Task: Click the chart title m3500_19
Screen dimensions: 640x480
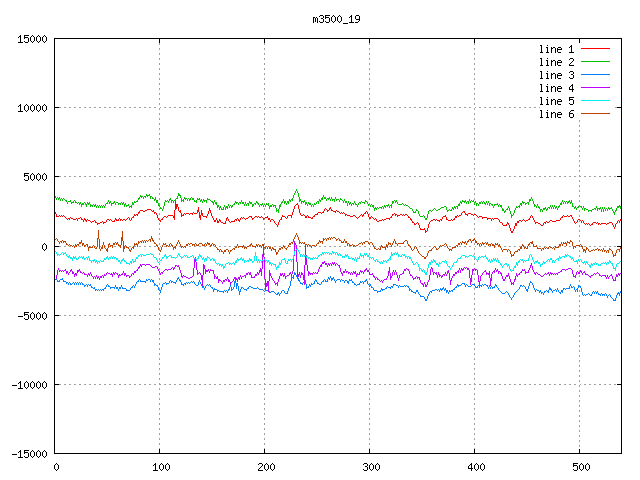Action: click(x=337, y=19)
